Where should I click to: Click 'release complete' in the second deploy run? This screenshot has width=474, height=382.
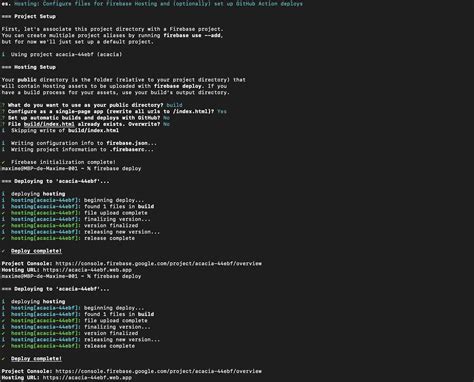click(x=109, y=346)
